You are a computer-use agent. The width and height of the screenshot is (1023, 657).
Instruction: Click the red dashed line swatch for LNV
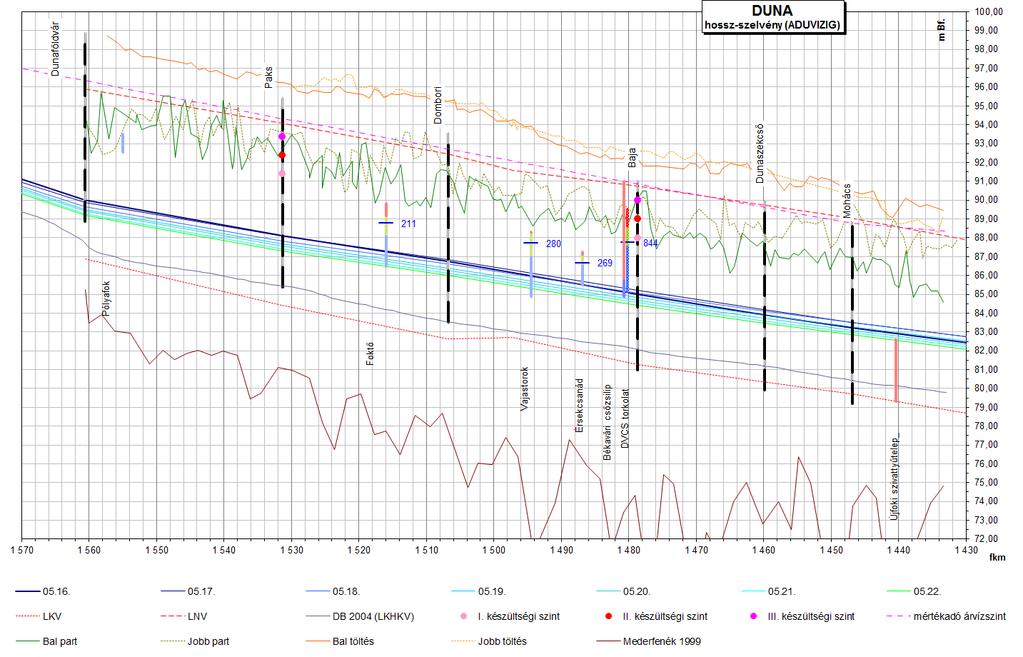tap(172, 617)
